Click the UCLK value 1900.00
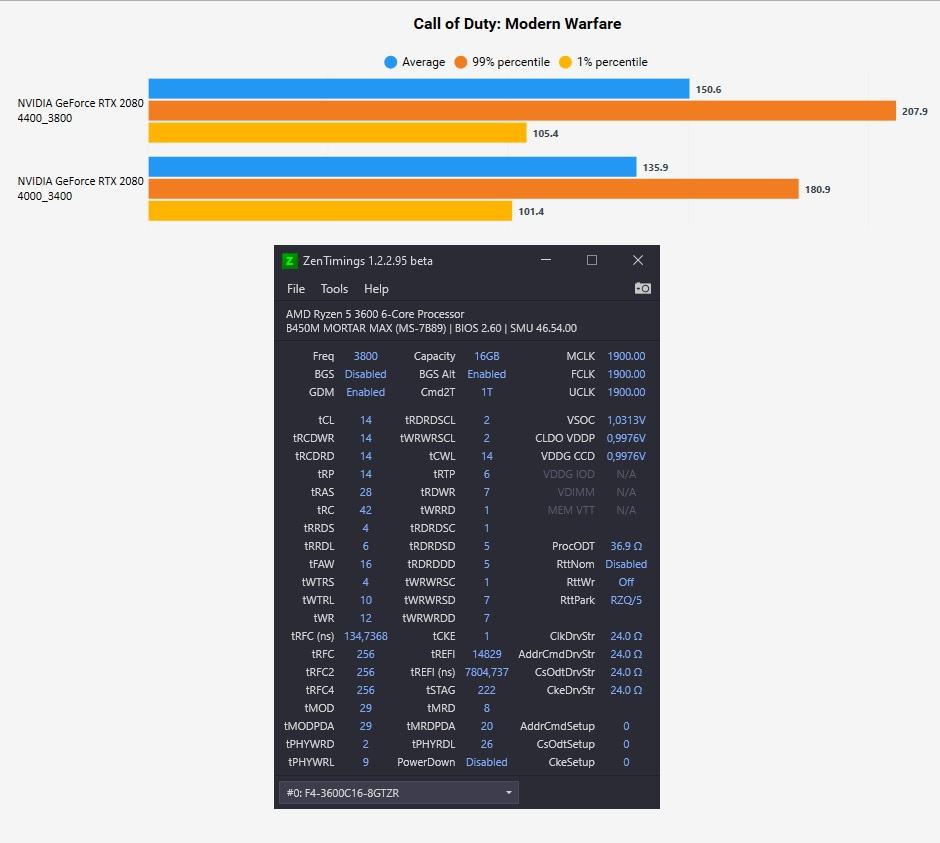This screenshot has width=940, height=843. click(626, 392)
